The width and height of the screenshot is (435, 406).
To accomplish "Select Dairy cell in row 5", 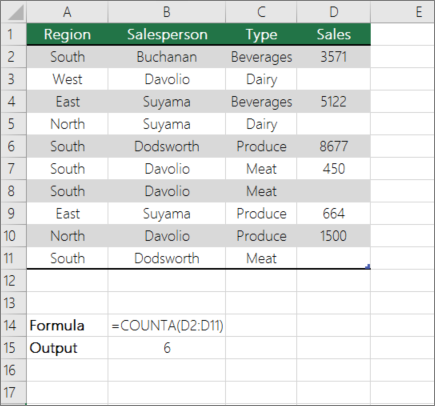I will pos(261,124).
